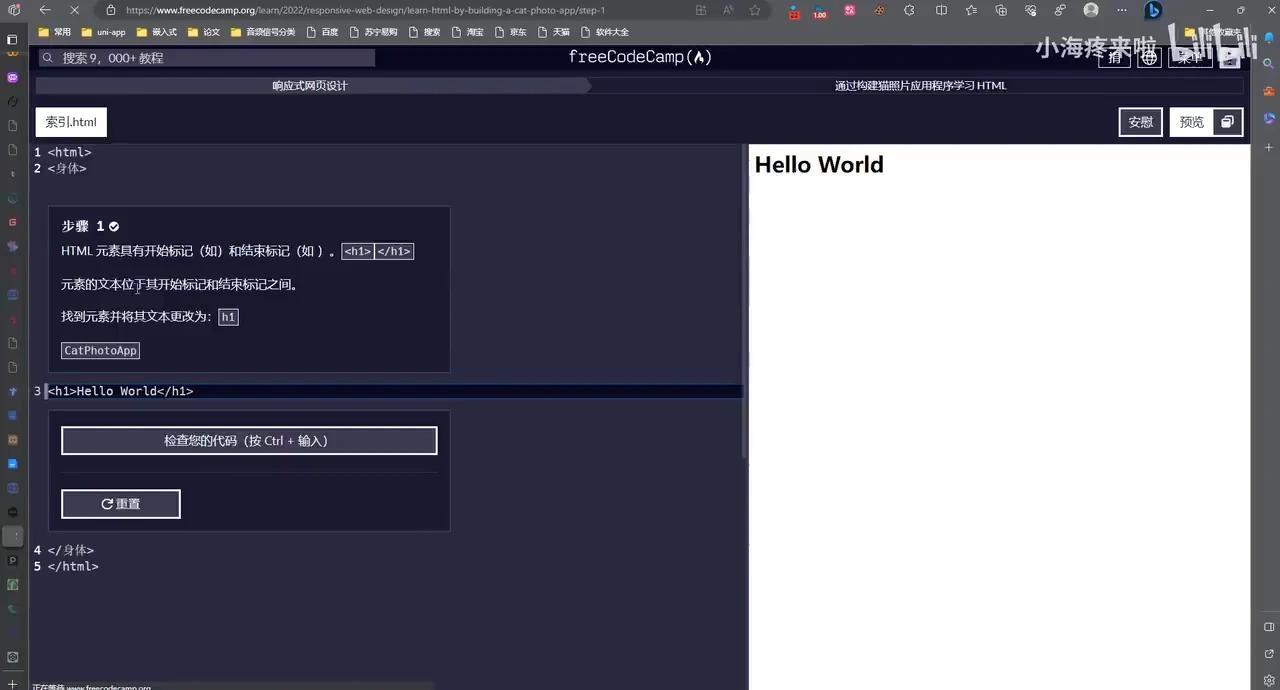The image size is (1280, 690).
Task: Click the stop loading X button
Action: [76, 10]
